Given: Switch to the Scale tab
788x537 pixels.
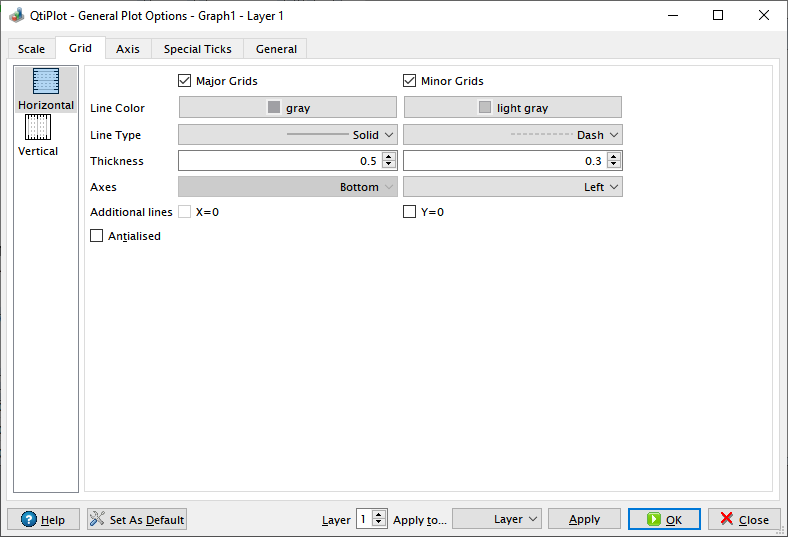Looking at the screenshot, I should [x=31, y=49].
